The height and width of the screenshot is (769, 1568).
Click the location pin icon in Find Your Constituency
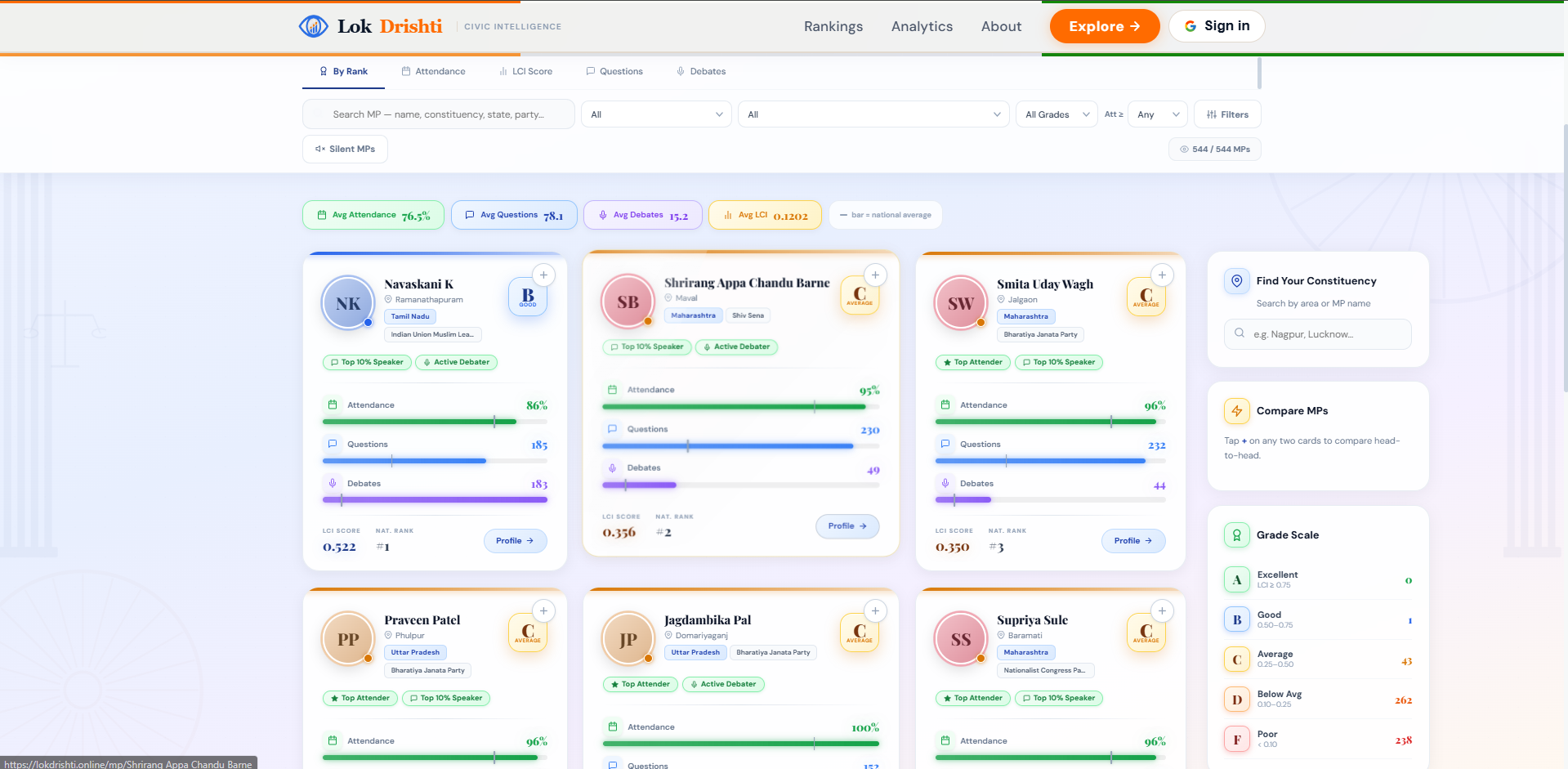(1236, 280)
